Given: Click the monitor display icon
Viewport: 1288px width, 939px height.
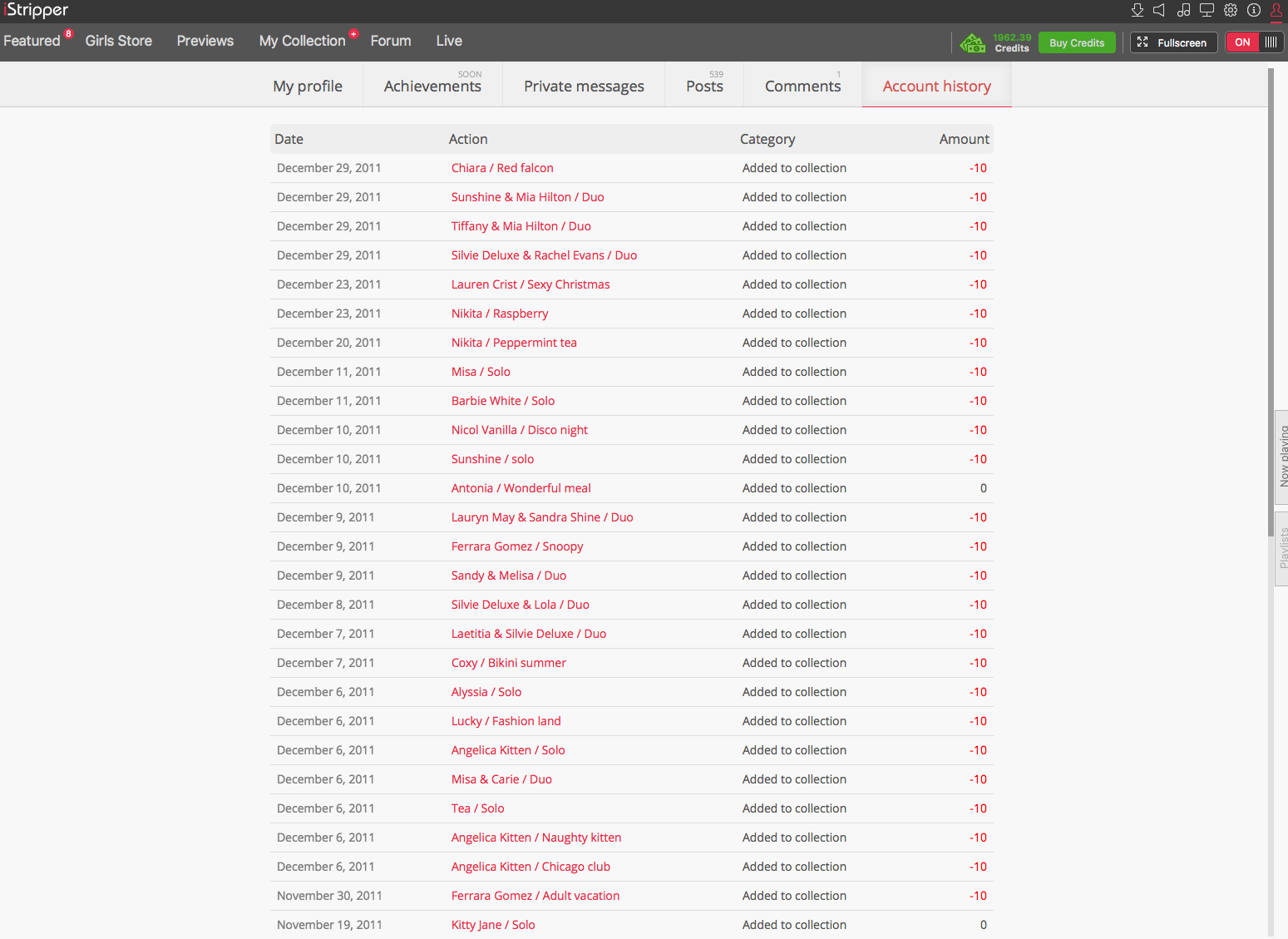Looking at the screenshot, I should coord(1207,10).
